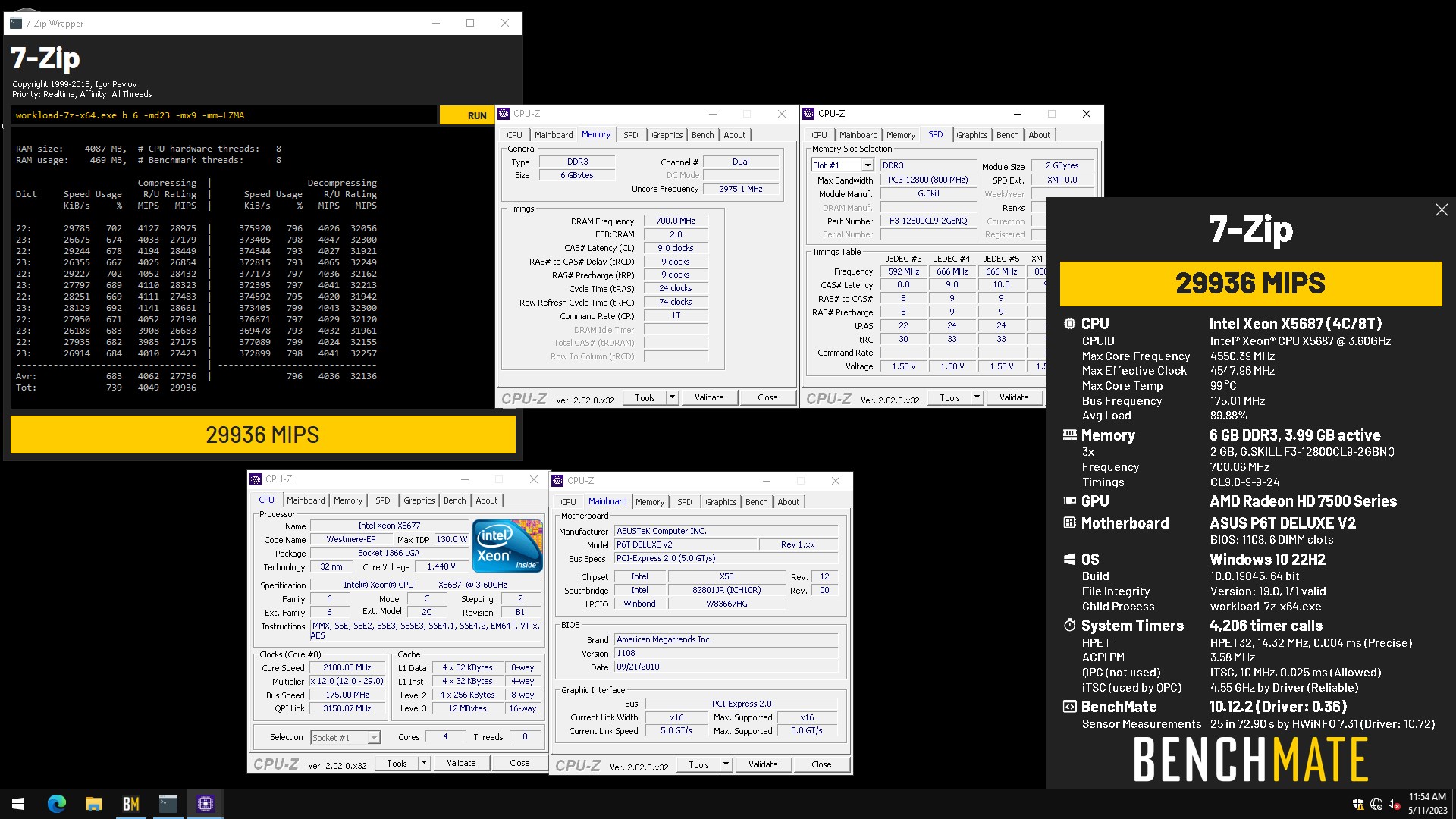Open Graphics tab in CPU-Z Memory window
The image size is (1456, 819).
tap(667, 135)
